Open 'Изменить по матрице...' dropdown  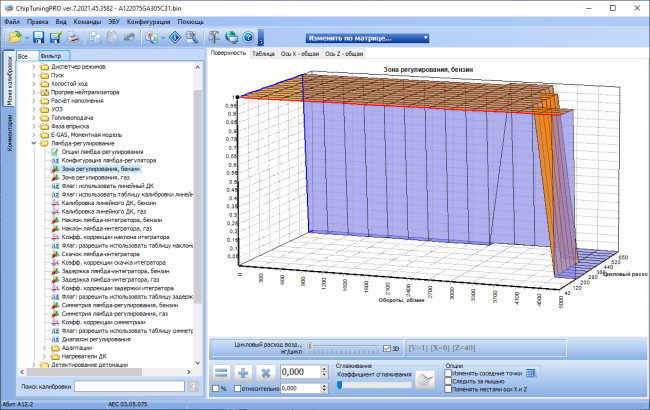coord(367,38)
